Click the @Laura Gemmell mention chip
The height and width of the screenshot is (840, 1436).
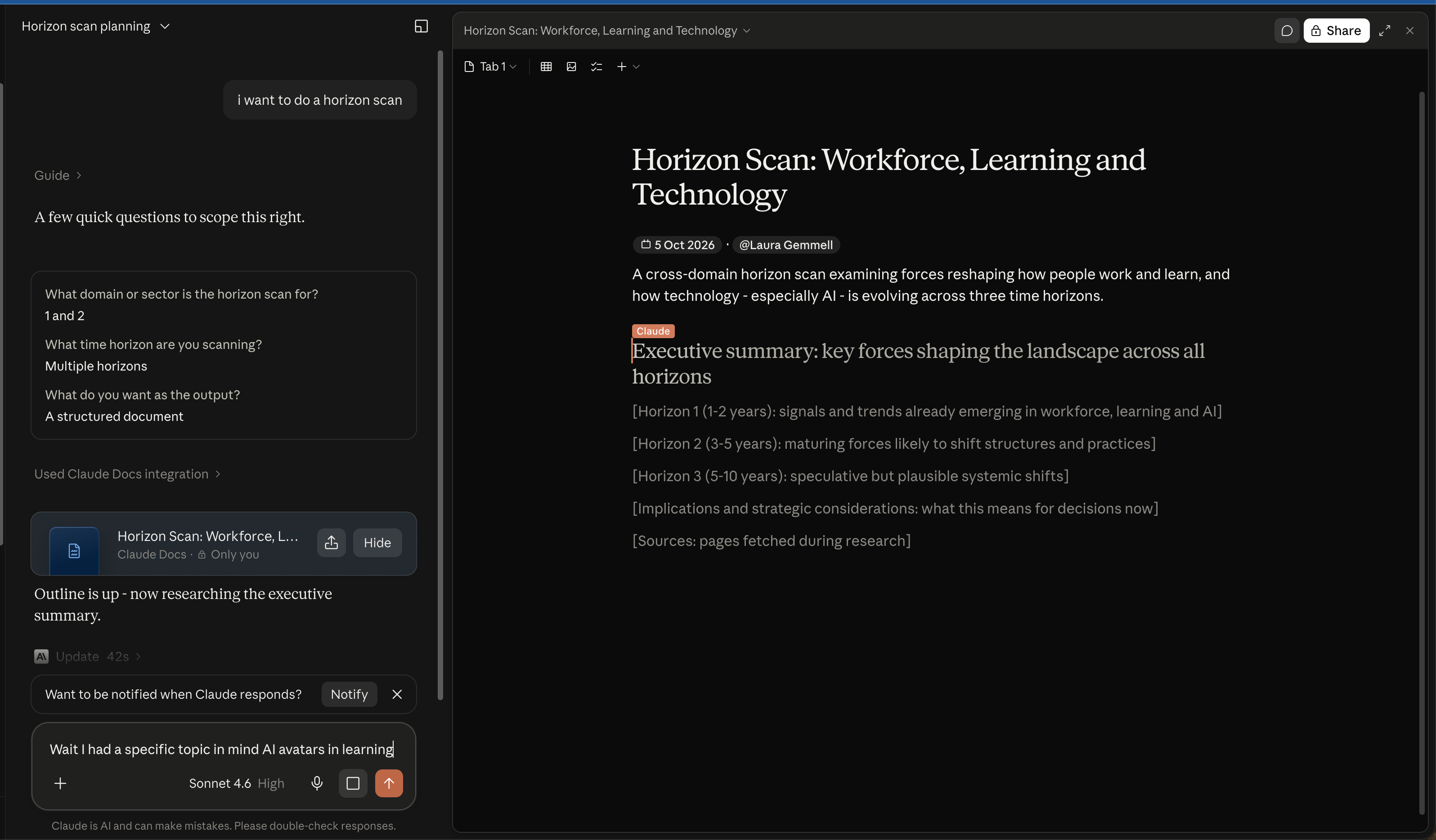[786, 245]
